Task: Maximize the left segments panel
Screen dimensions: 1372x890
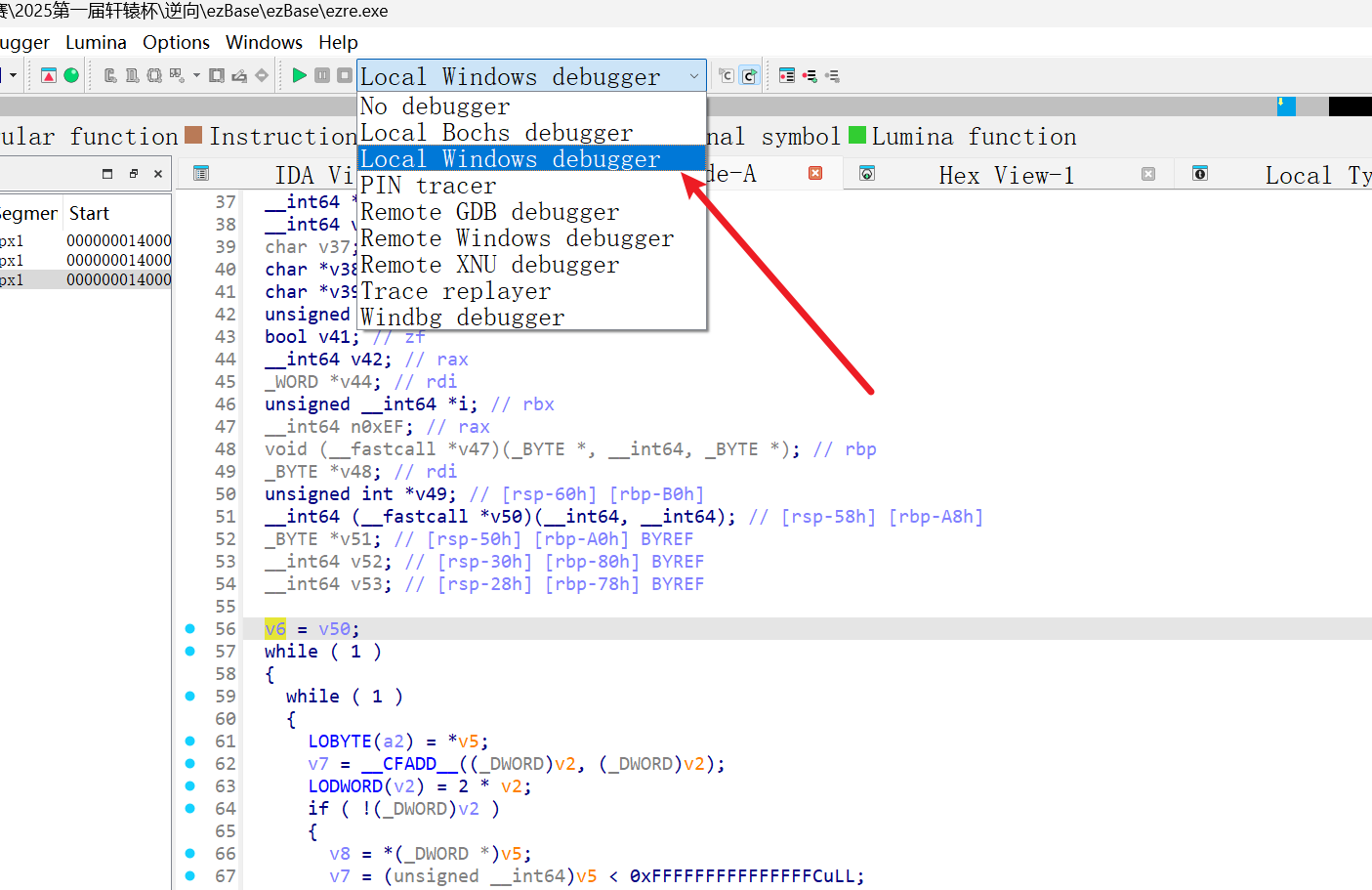Action: pos(107,174)
